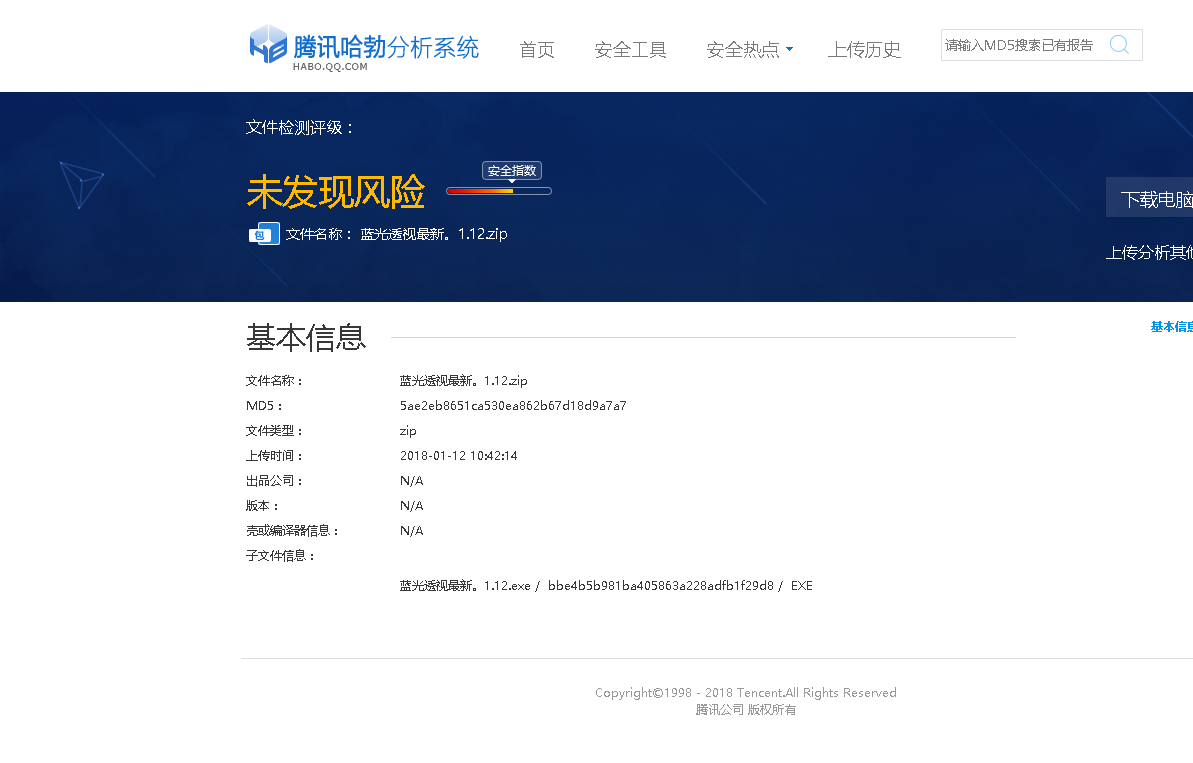Open the 安全工具 menu item

coord(630,50)
